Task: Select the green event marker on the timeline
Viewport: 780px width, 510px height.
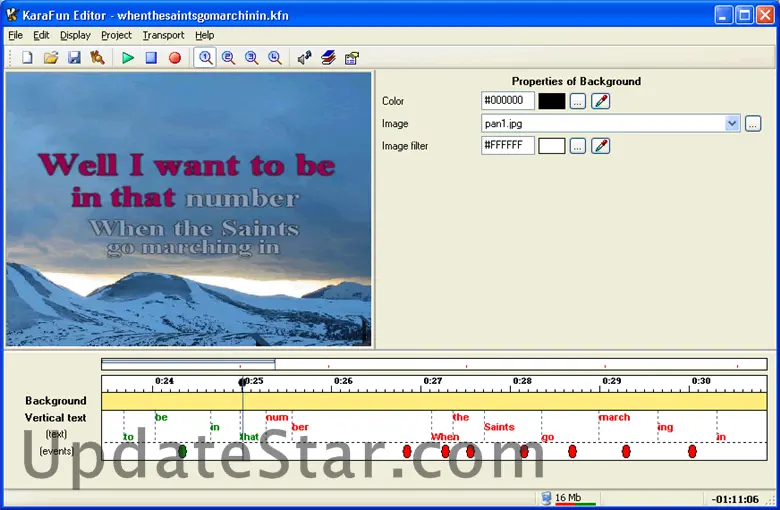Action: click(x=182, y=452)
